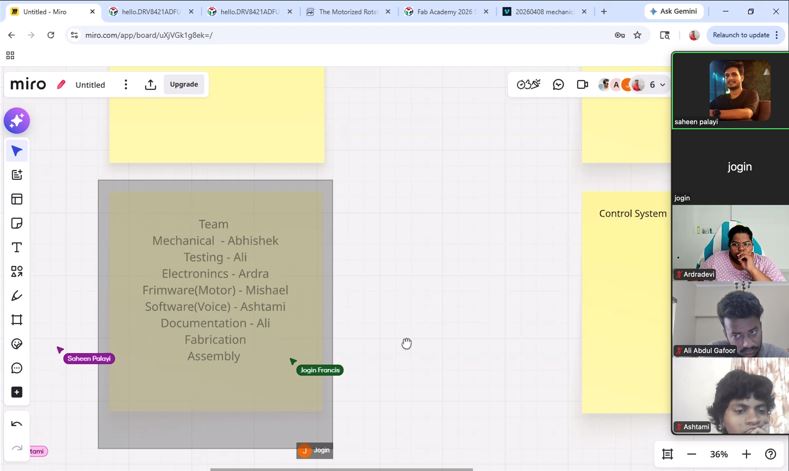This screenshot has width=789, height=471.
Task: Go to Miro logo home
Action: (28, 84)
